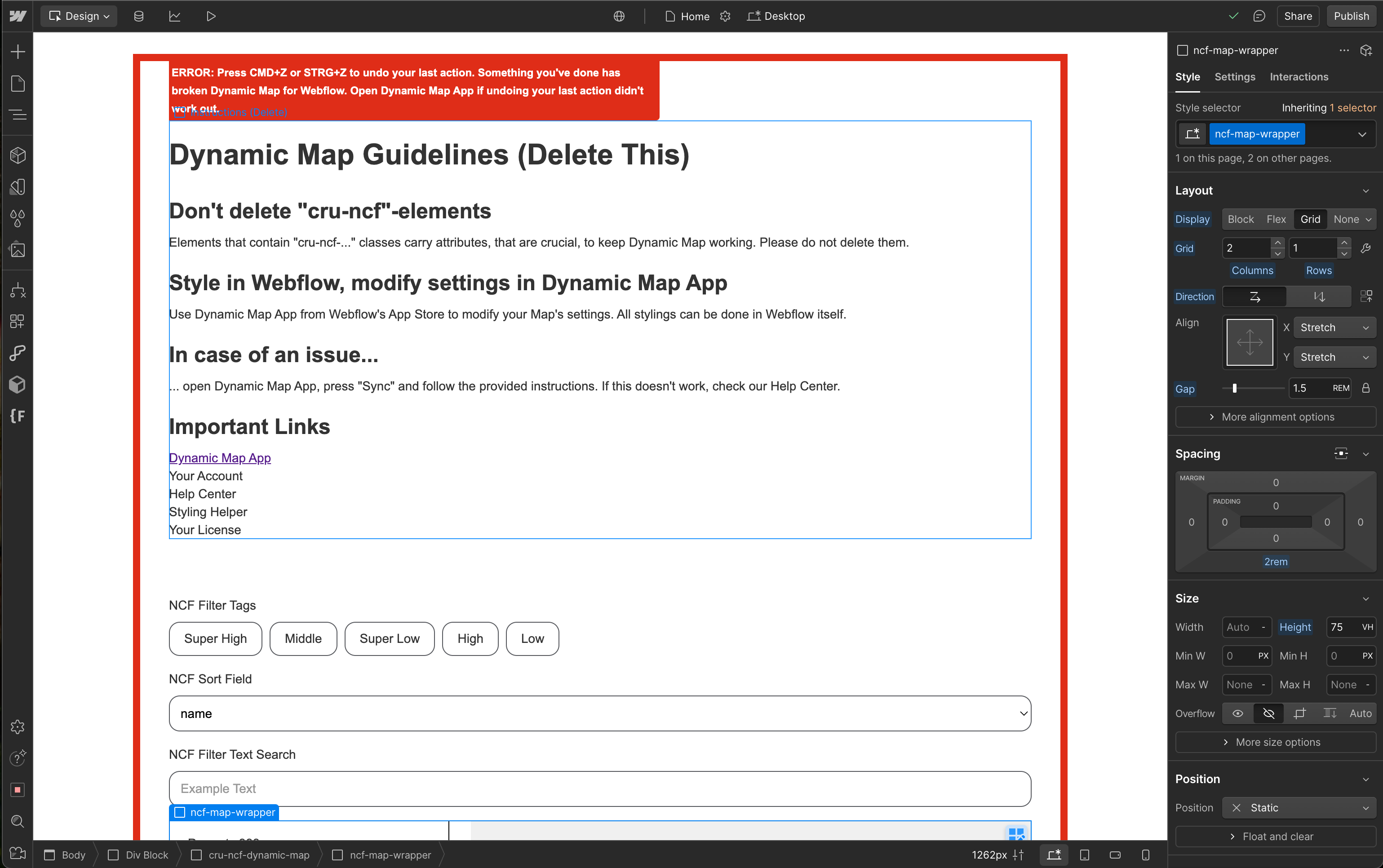Set grid direction to column
Viewport: 1383px width, 868px height.
pyautogui.click(x=1319, y=297)
